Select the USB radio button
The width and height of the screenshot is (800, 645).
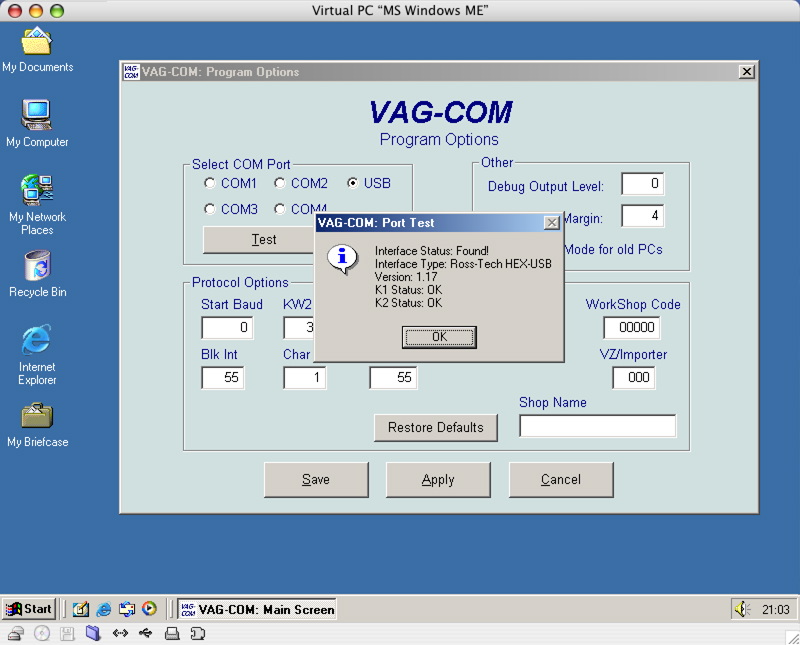353,183
